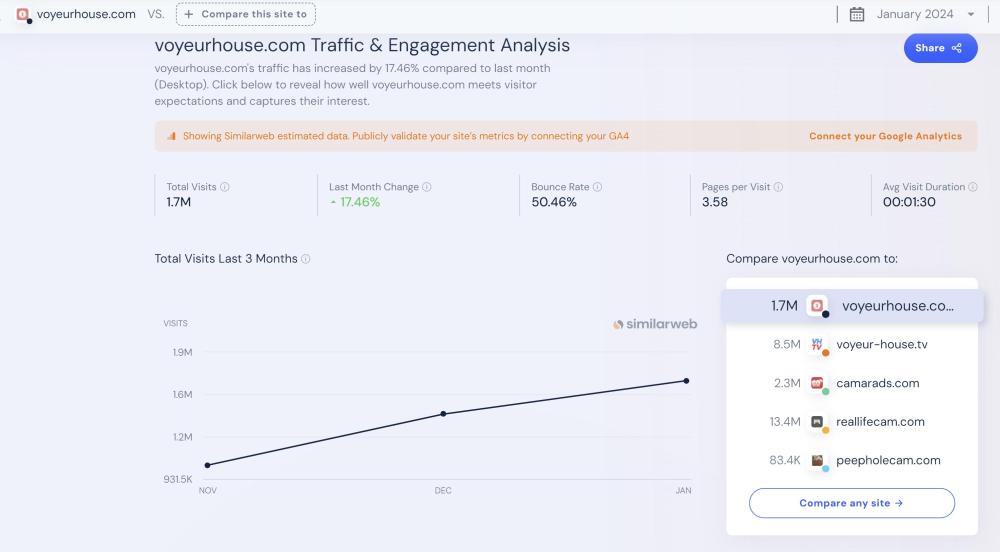The image size is (1000, 552).
Task: Choose peepholecam.com for comparison
Action: pyautogui.click(x=888, y=460)
